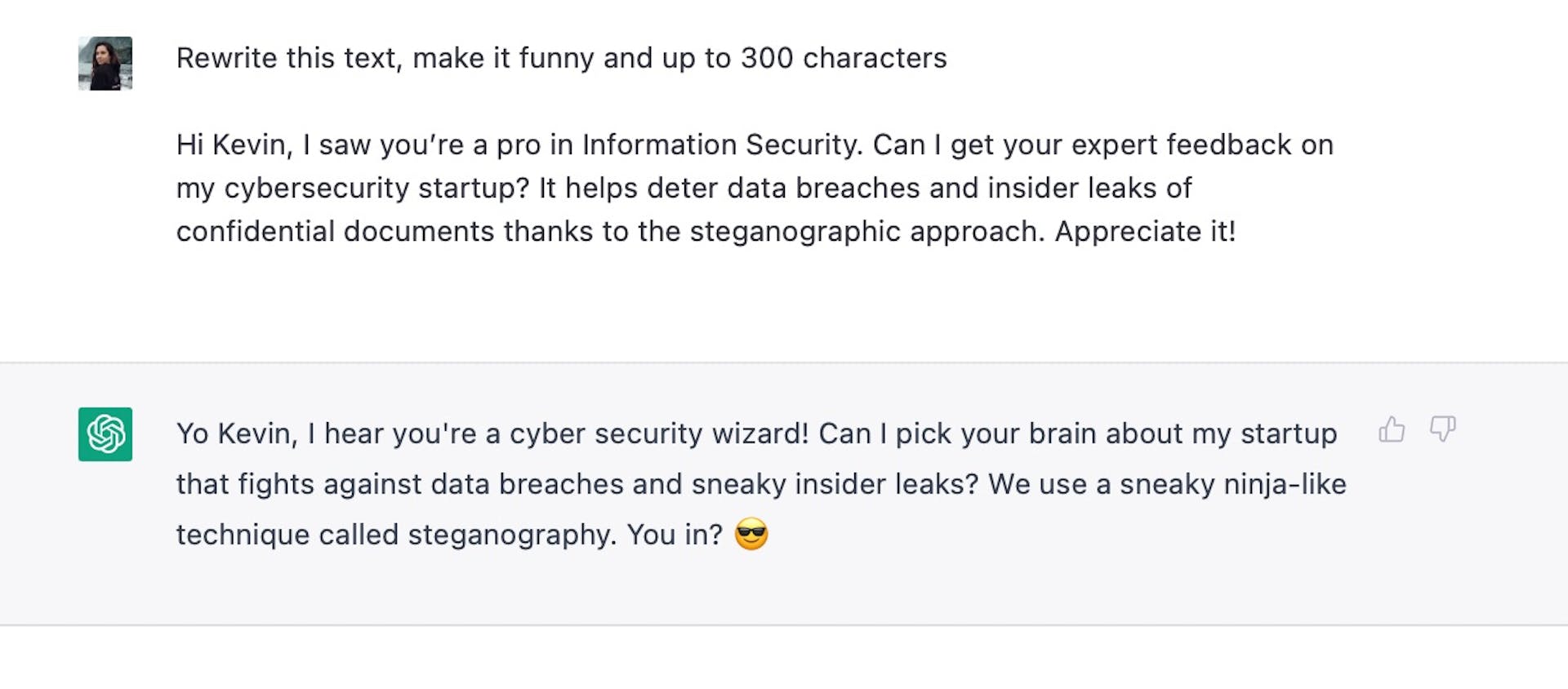Click "Information Security" in the user message
Screen dimensions: 1568x689
coord(721,145)
